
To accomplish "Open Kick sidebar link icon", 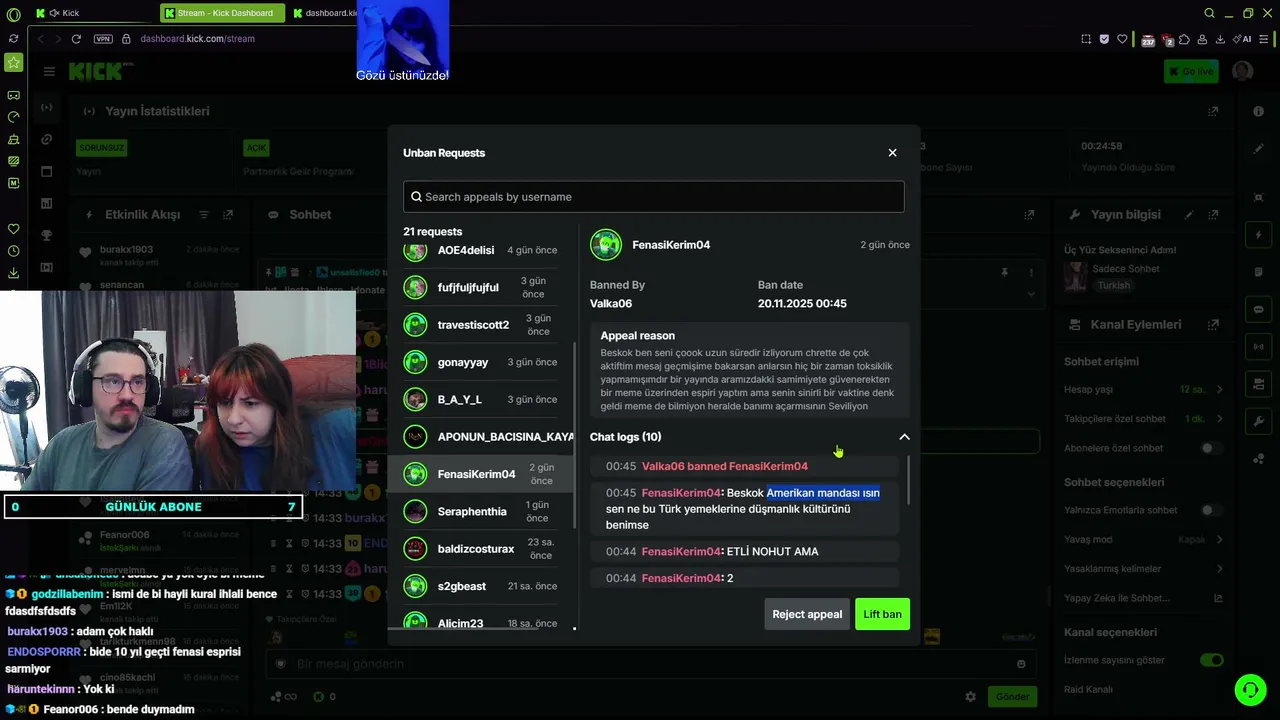I will coord(46,139).
